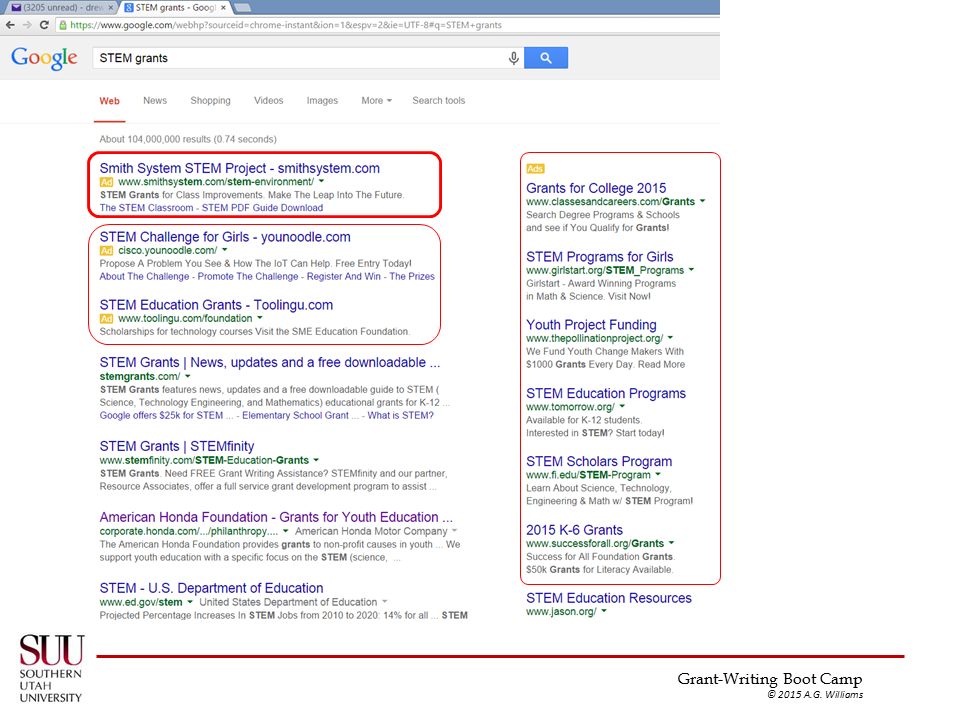Select the News search tab
This screenshot has height=720, width=960.
tap(155, 100)
